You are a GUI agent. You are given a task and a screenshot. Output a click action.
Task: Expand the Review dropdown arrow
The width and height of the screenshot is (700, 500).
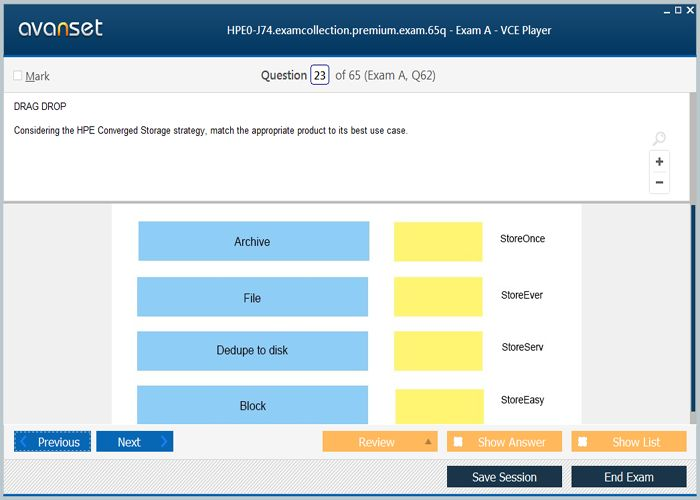tap(428, 442)
